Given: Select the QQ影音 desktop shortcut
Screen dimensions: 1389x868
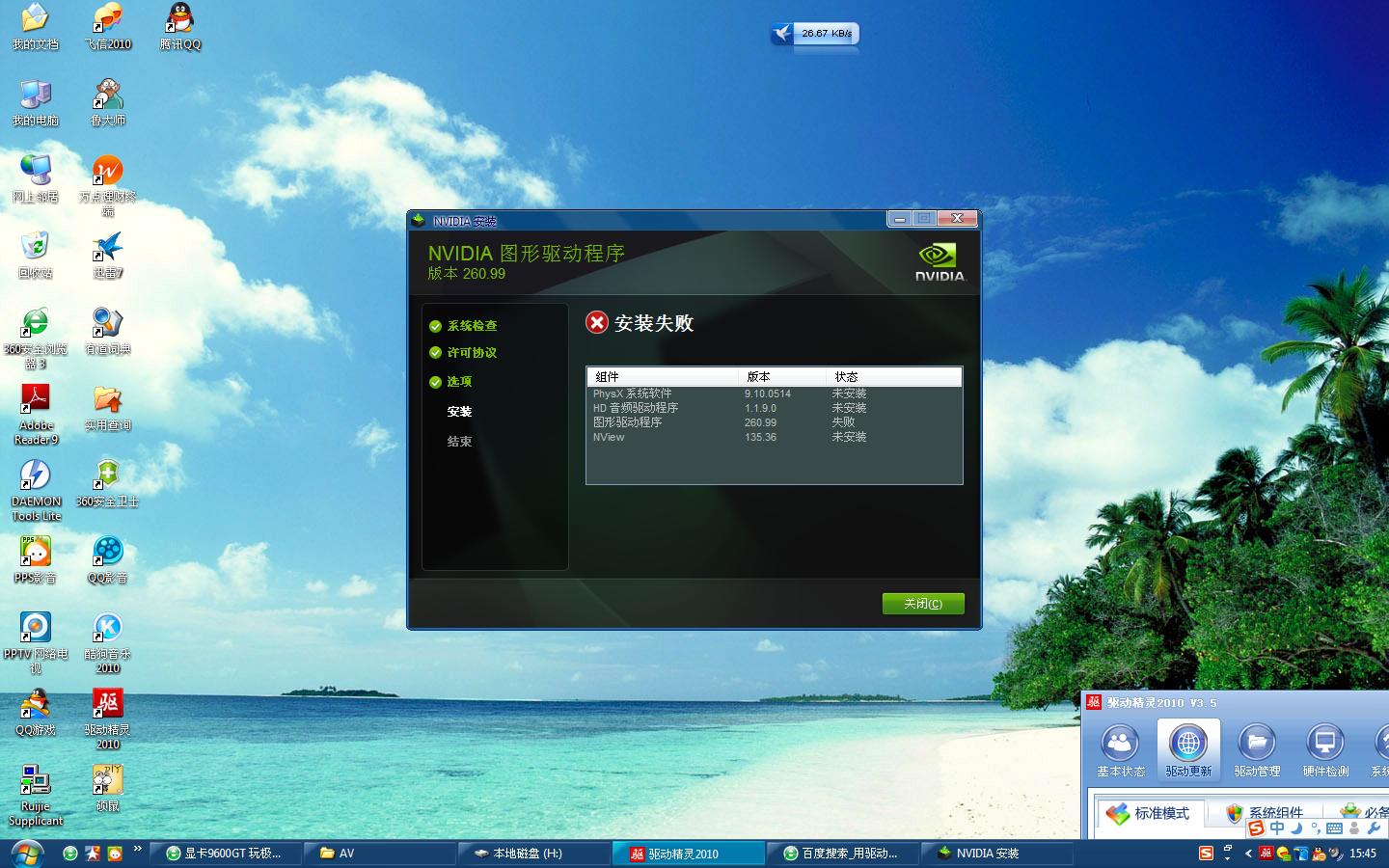Looking at the screenshot, I should pyautogui.click(x=107, y=559).
